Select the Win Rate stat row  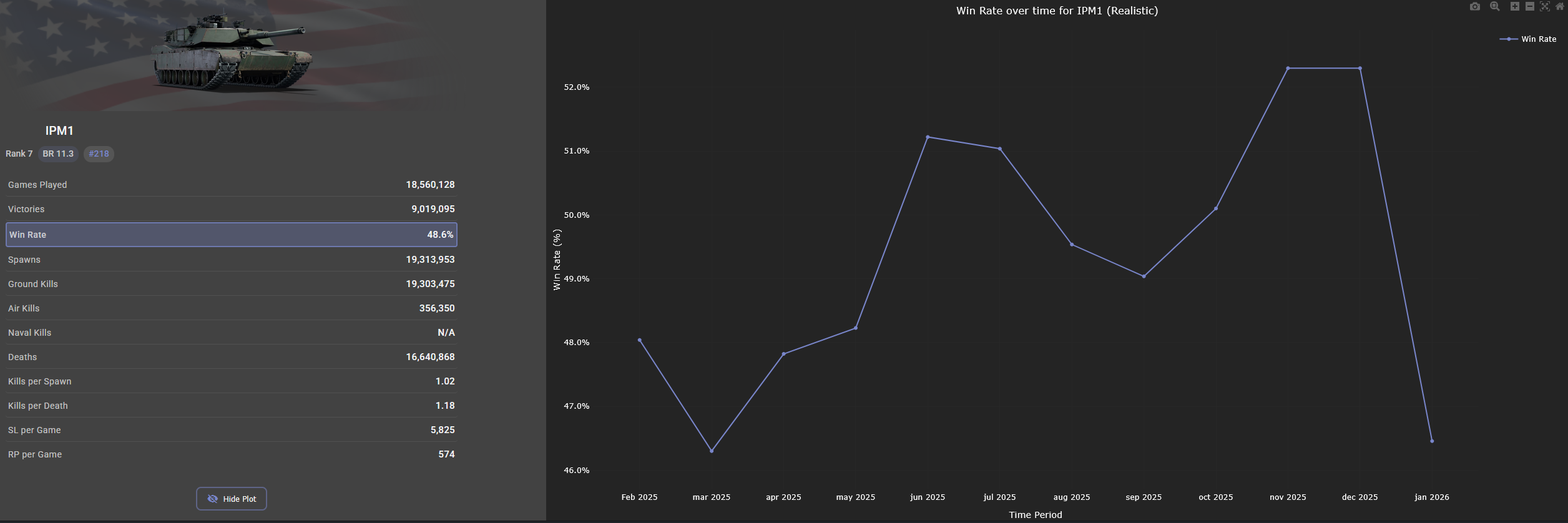coord(232,235)
